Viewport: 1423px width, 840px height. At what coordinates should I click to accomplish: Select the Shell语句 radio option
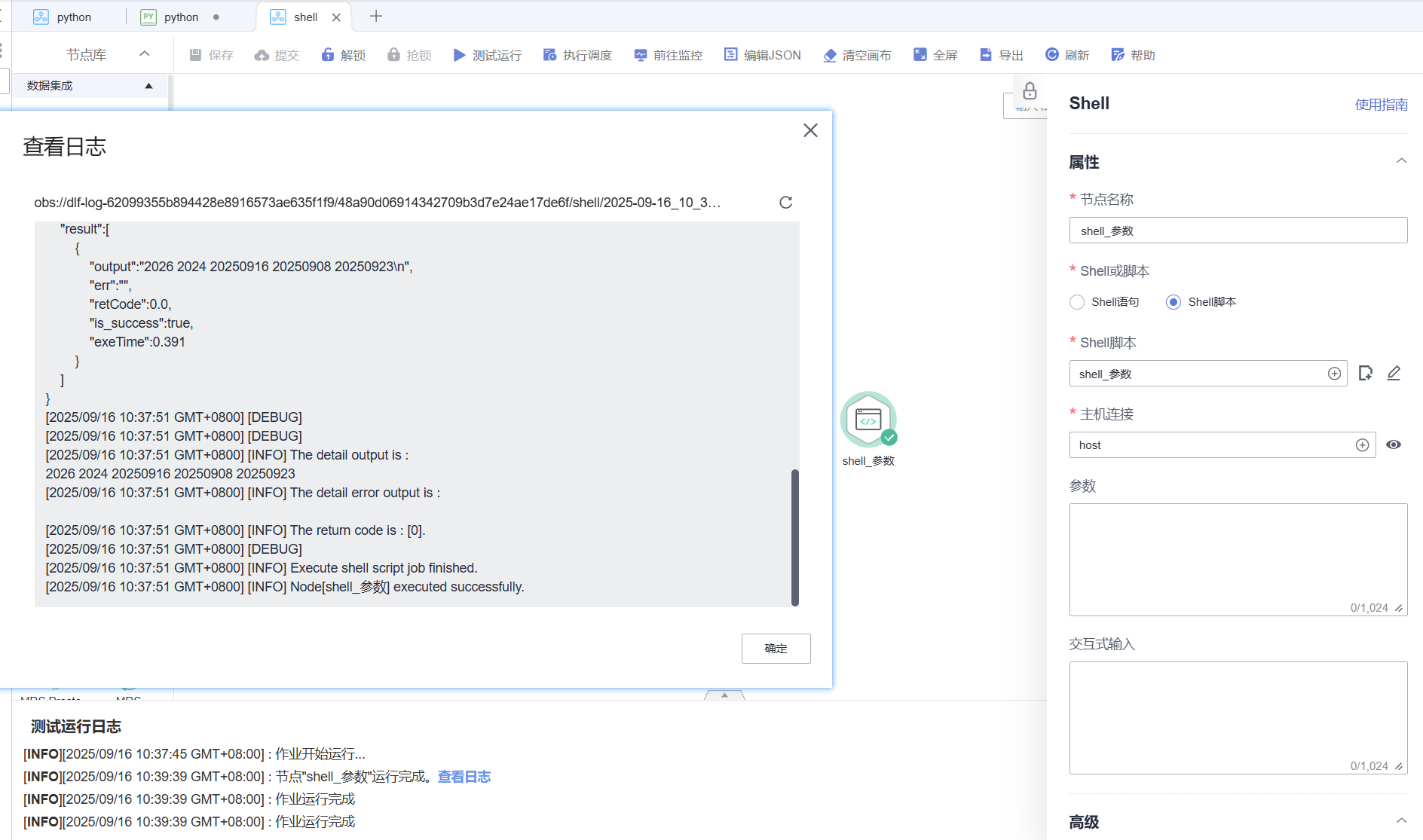(1077, 302)
